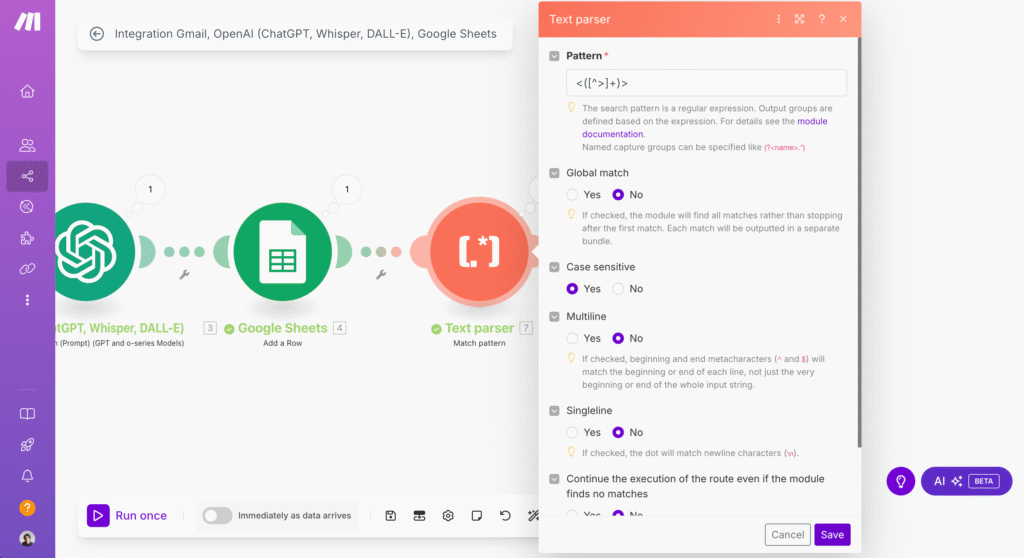Click the purple lightbulb help button
Screen dimensions: 1024x558
[x=901, y=482]
